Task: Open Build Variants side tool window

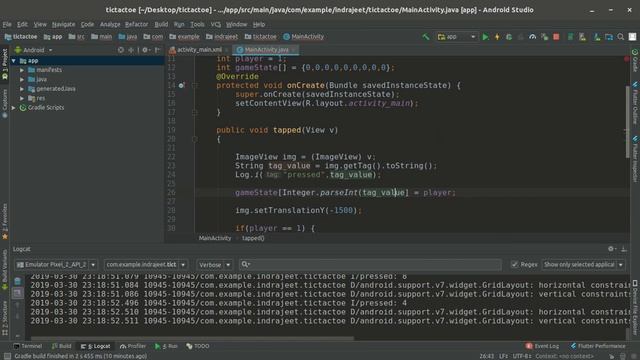Action: click(4, 269)
